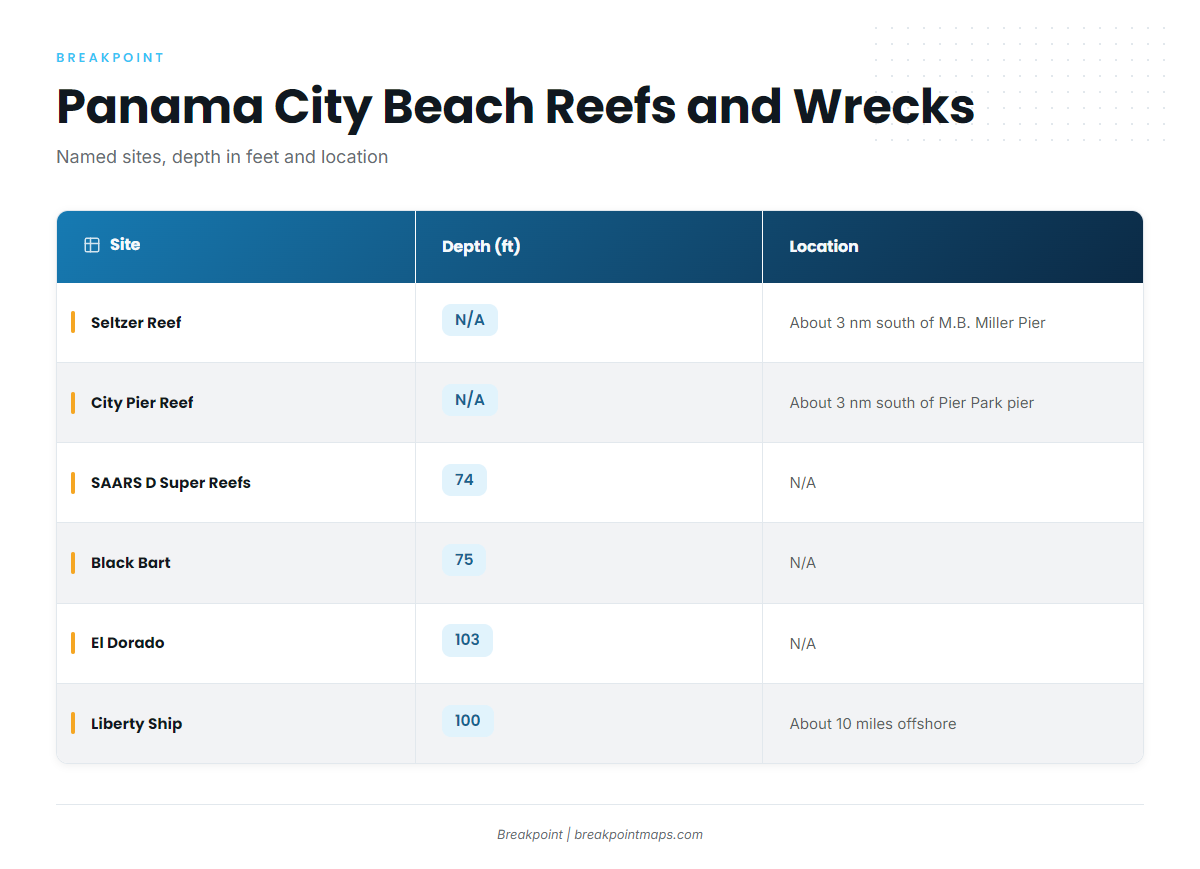Image resolution: width=1200 pixels, height=869 pixels.
Task: Click the City Pier Reef site name
Action: pyautogui.click(x=142, y=403)
